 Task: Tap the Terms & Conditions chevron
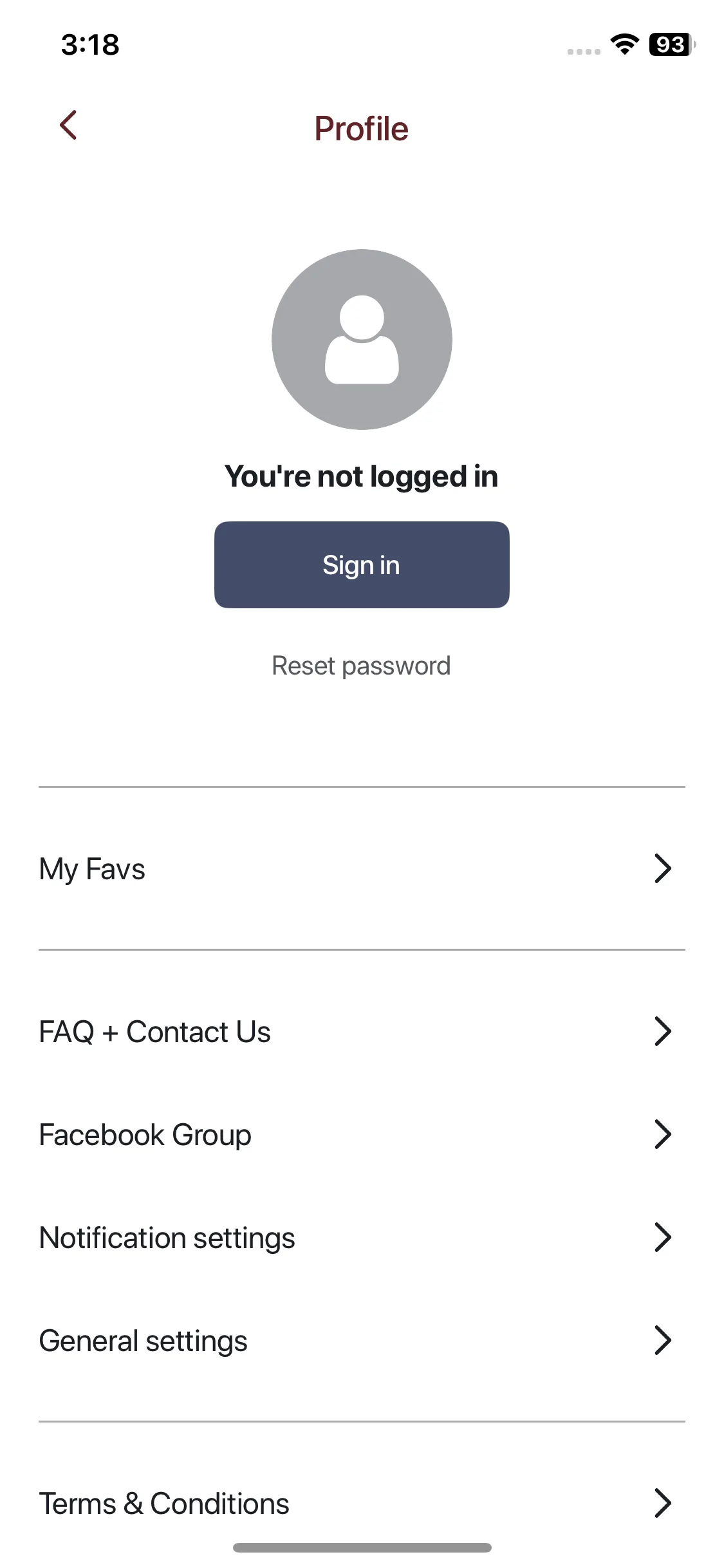[662, 1503]
